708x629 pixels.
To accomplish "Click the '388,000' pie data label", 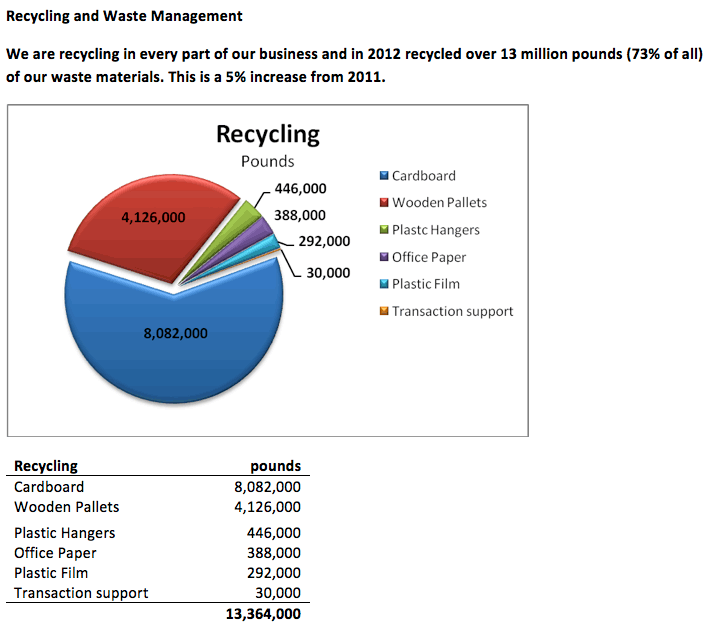I will (300, 215).
